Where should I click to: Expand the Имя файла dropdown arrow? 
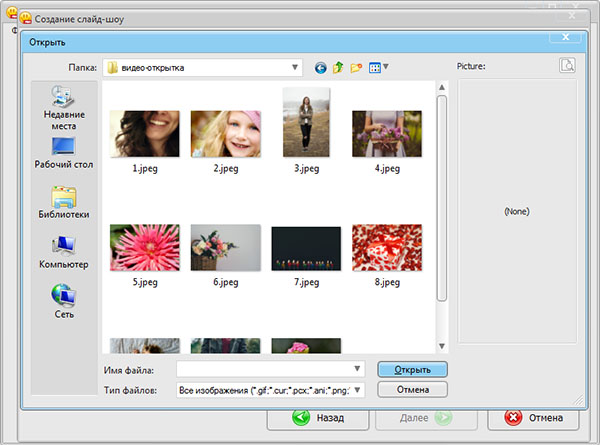[358, 370]
